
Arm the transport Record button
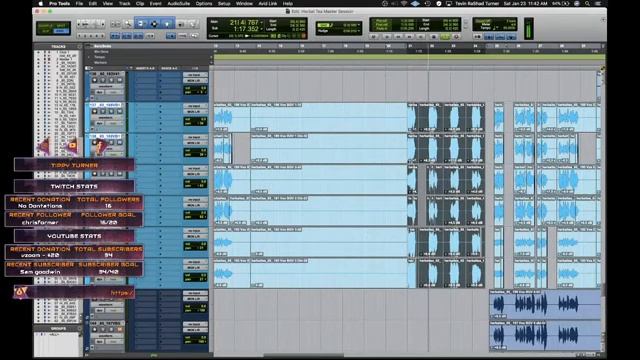(x=456, y=37)
